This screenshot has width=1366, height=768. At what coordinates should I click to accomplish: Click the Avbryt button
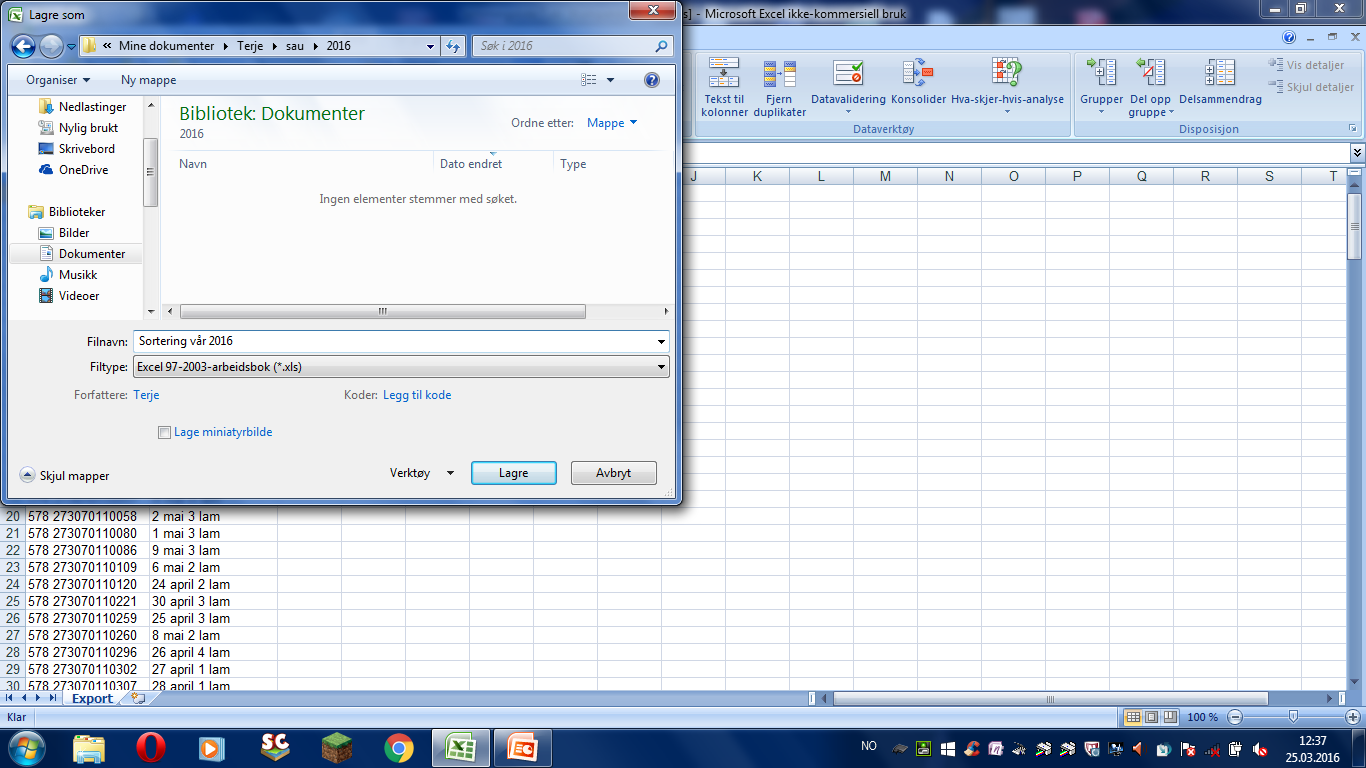tap(614, 473)
